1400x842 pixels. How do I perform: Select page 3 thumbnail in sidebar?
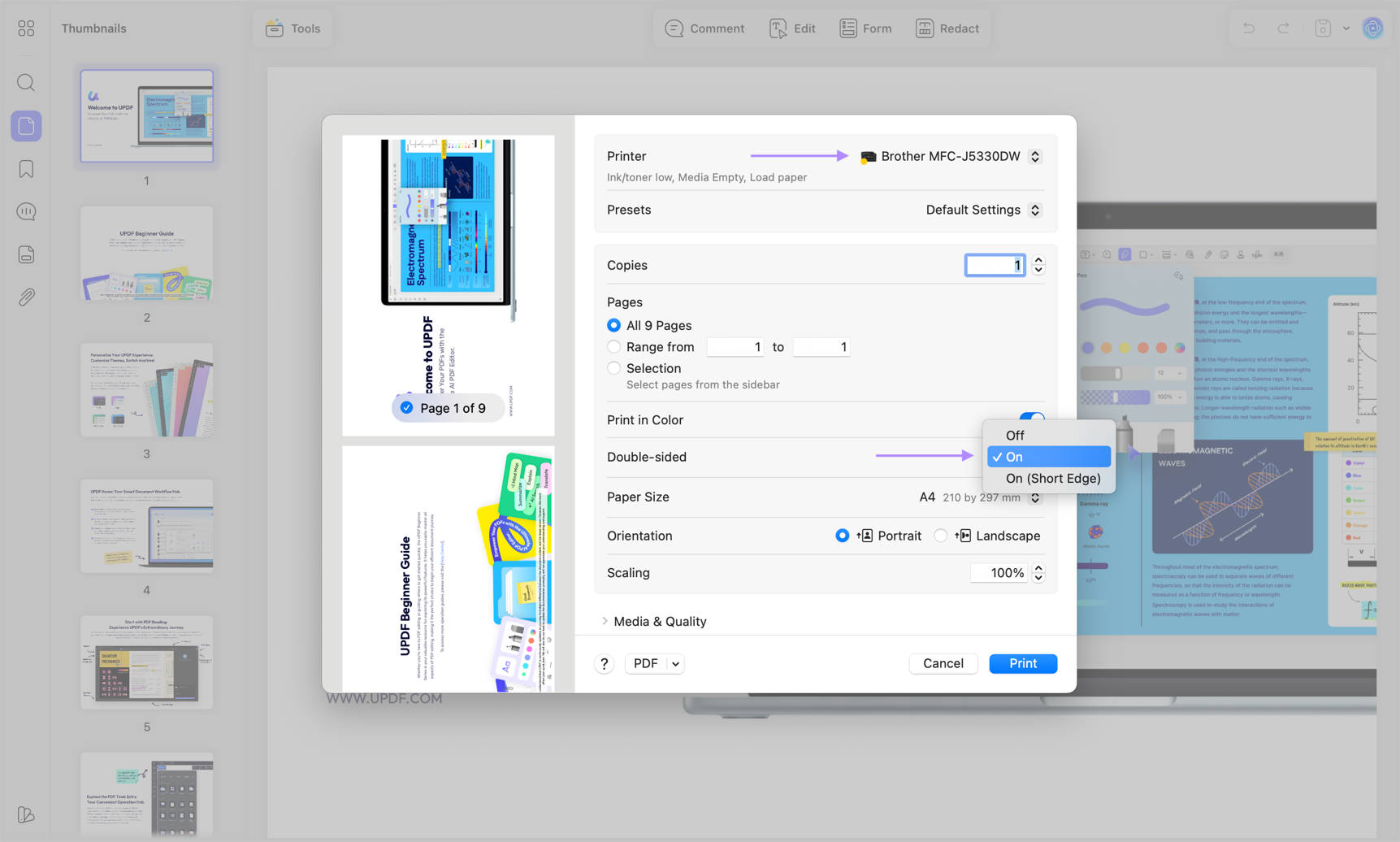pyautogui.click(x=146, y=390)
